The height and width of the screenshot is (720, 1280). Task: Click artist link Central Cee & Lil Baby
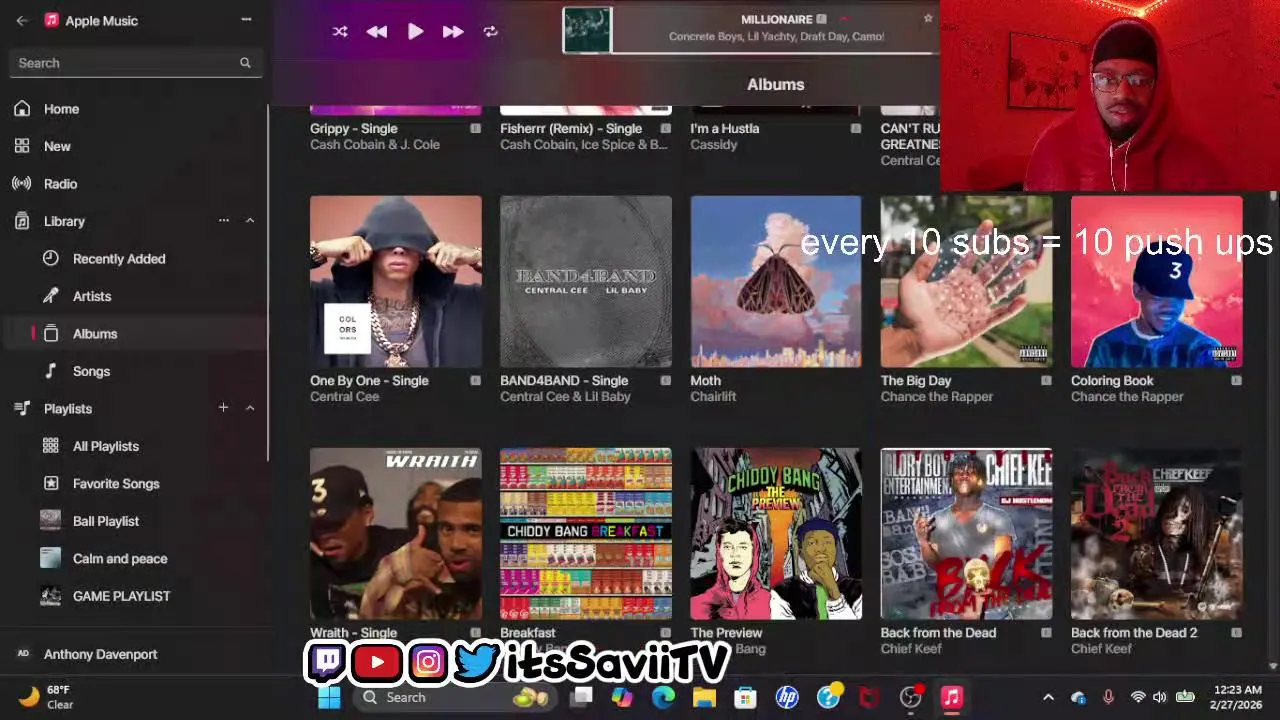[565, 397]
